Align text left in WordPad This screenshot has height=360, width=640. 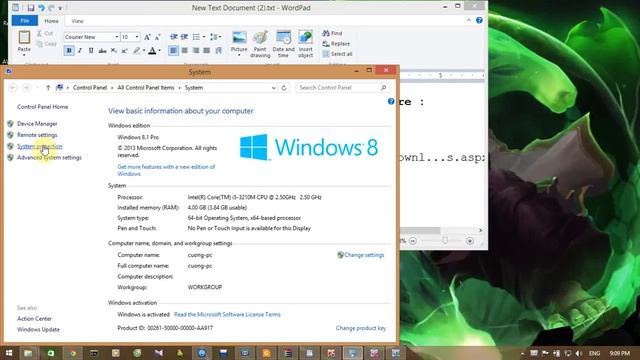click(x=173, y=51)
